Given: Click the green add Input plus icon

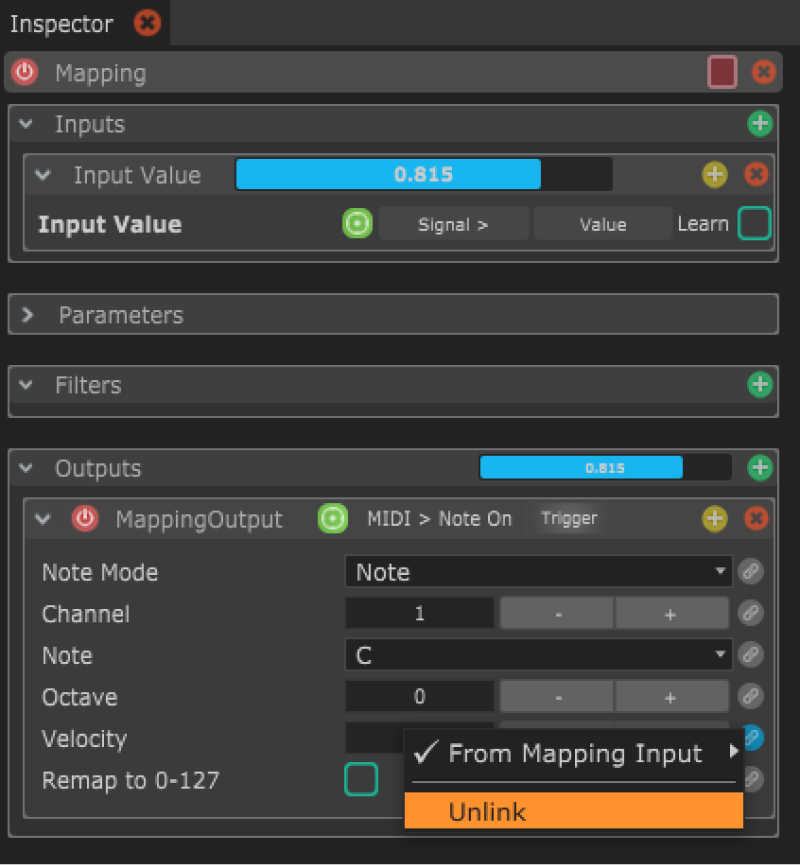Looking at the screenshot, I should click(x=760, y=124).
